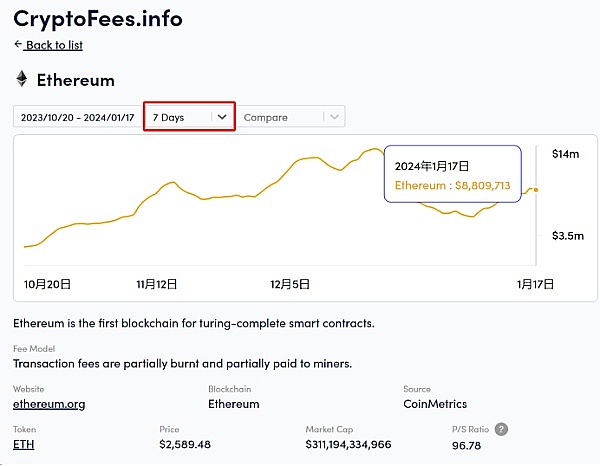
Task: Click the 10月20日 x-axis date label
Action: pyautogui.click(x=47, y=284)
